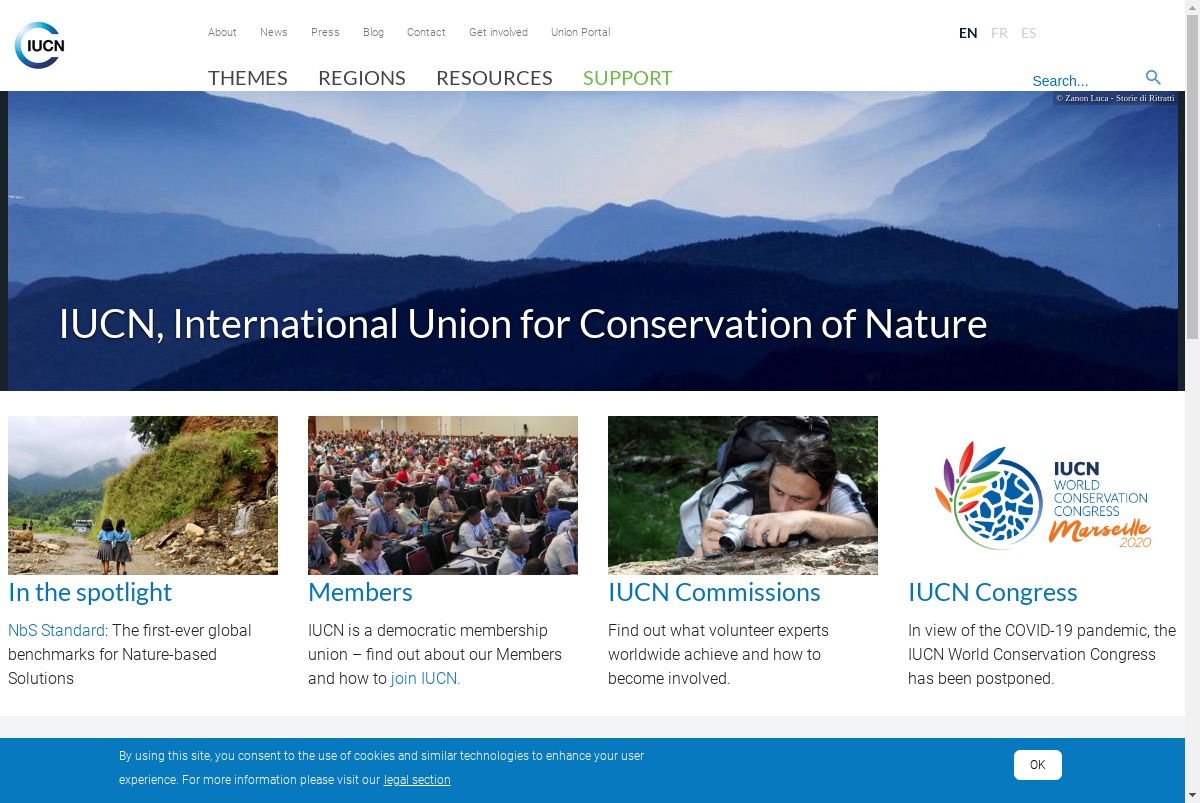Open the World Conservation Congress Marseille logo
This screenshot has width=1200, height=803.
pyautogui.click(x=1043, y=495)
